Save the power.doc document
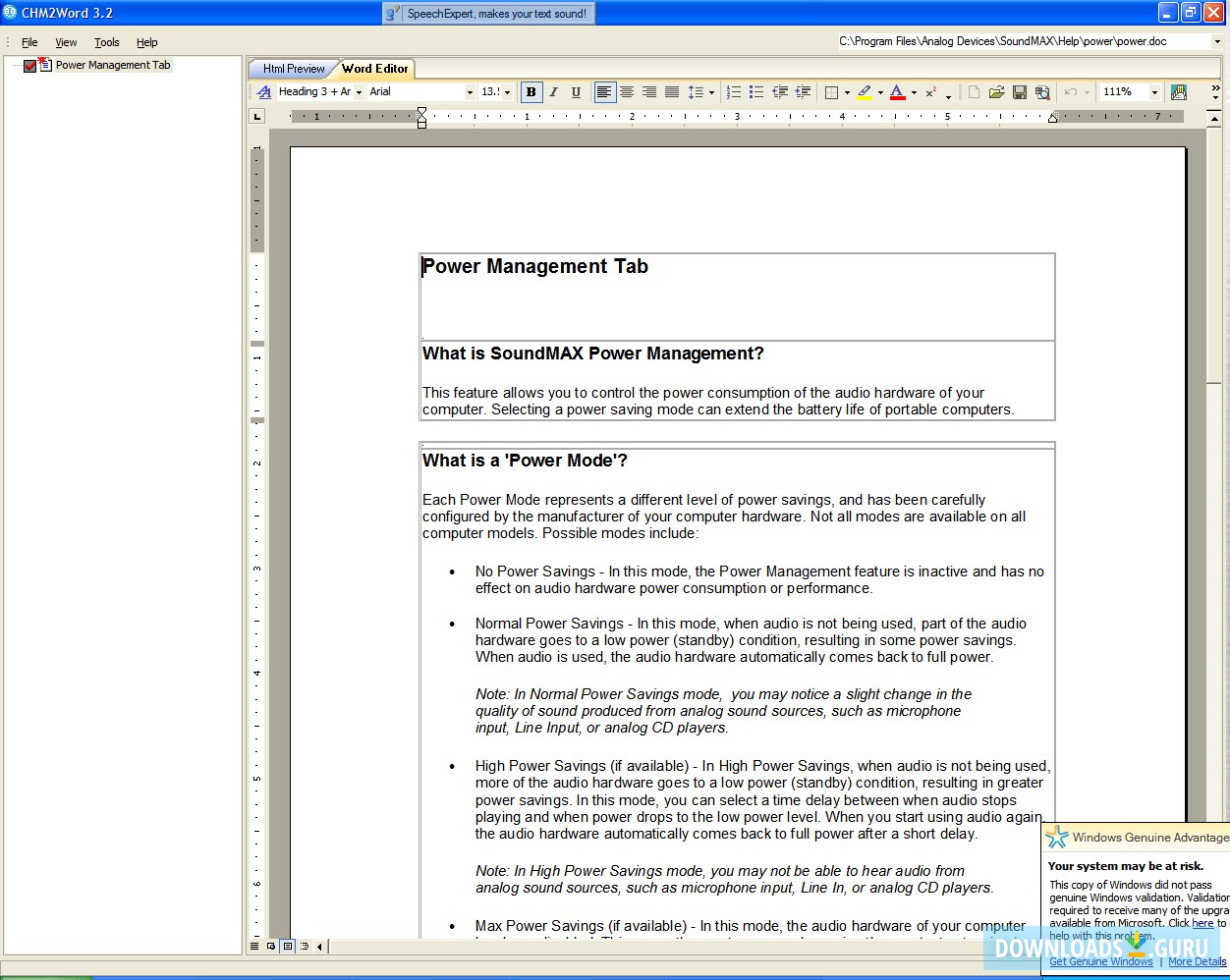Viewport: 1230px width, 980px height. (1021, 91)
